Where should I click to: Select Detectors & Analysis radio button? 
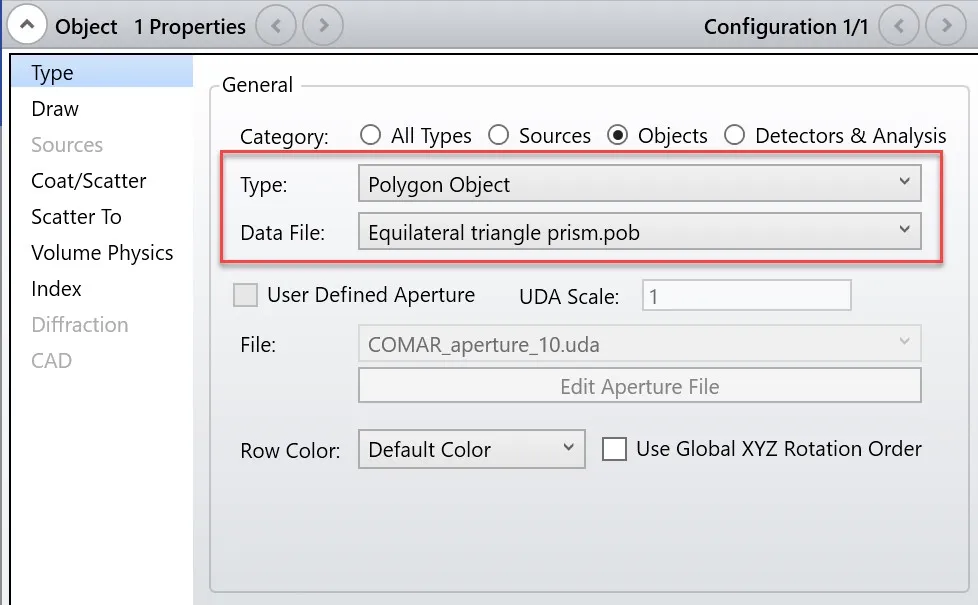(735, 135)
